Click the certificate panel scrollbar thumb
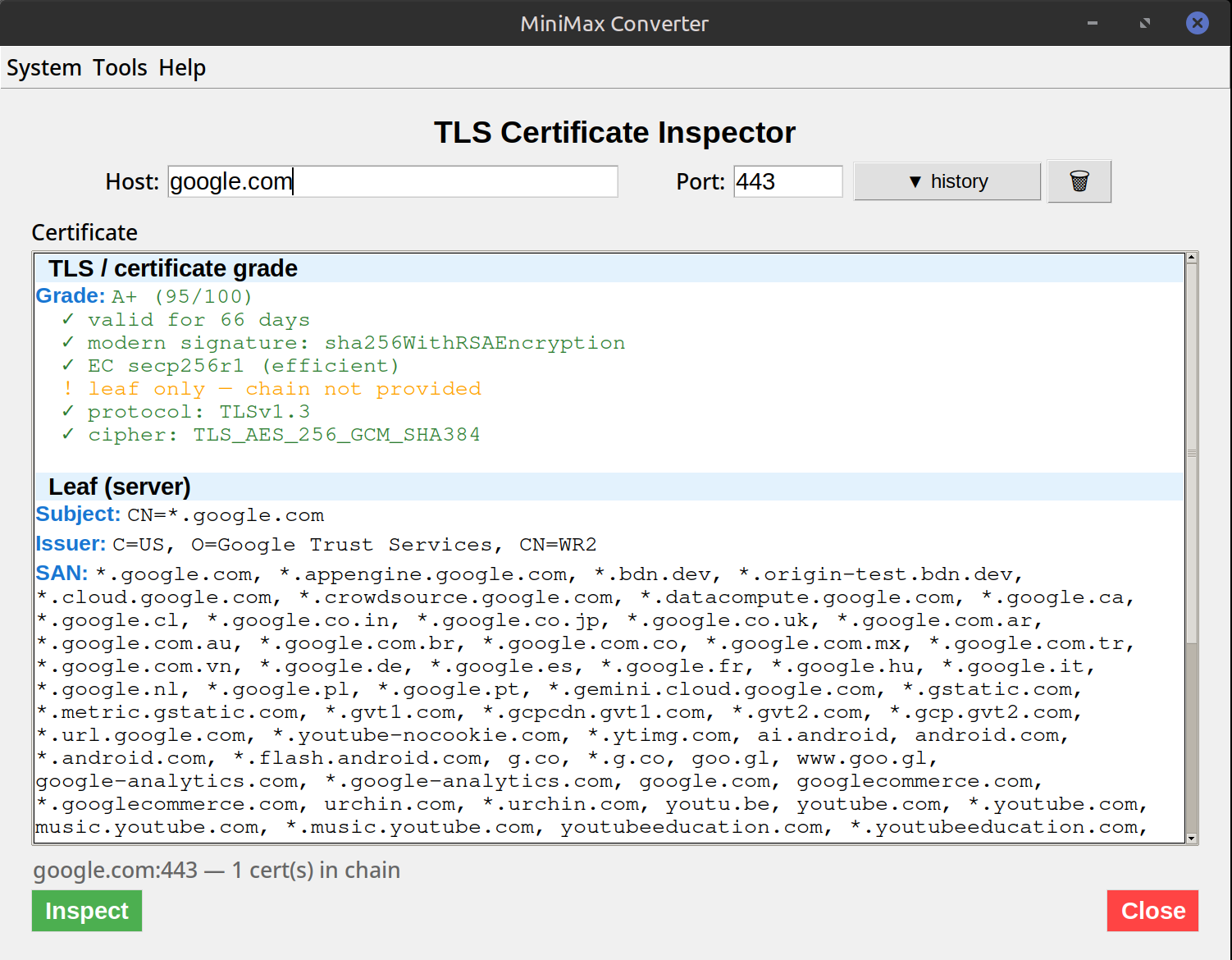 pyautogui.click(x=1192, y=453)
